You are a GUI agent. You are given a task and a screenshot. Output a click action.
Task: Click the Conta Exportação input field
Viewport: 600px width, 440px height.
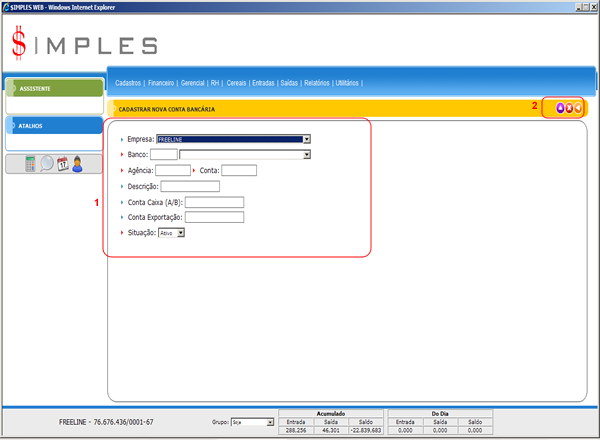[x=215, y=217]
